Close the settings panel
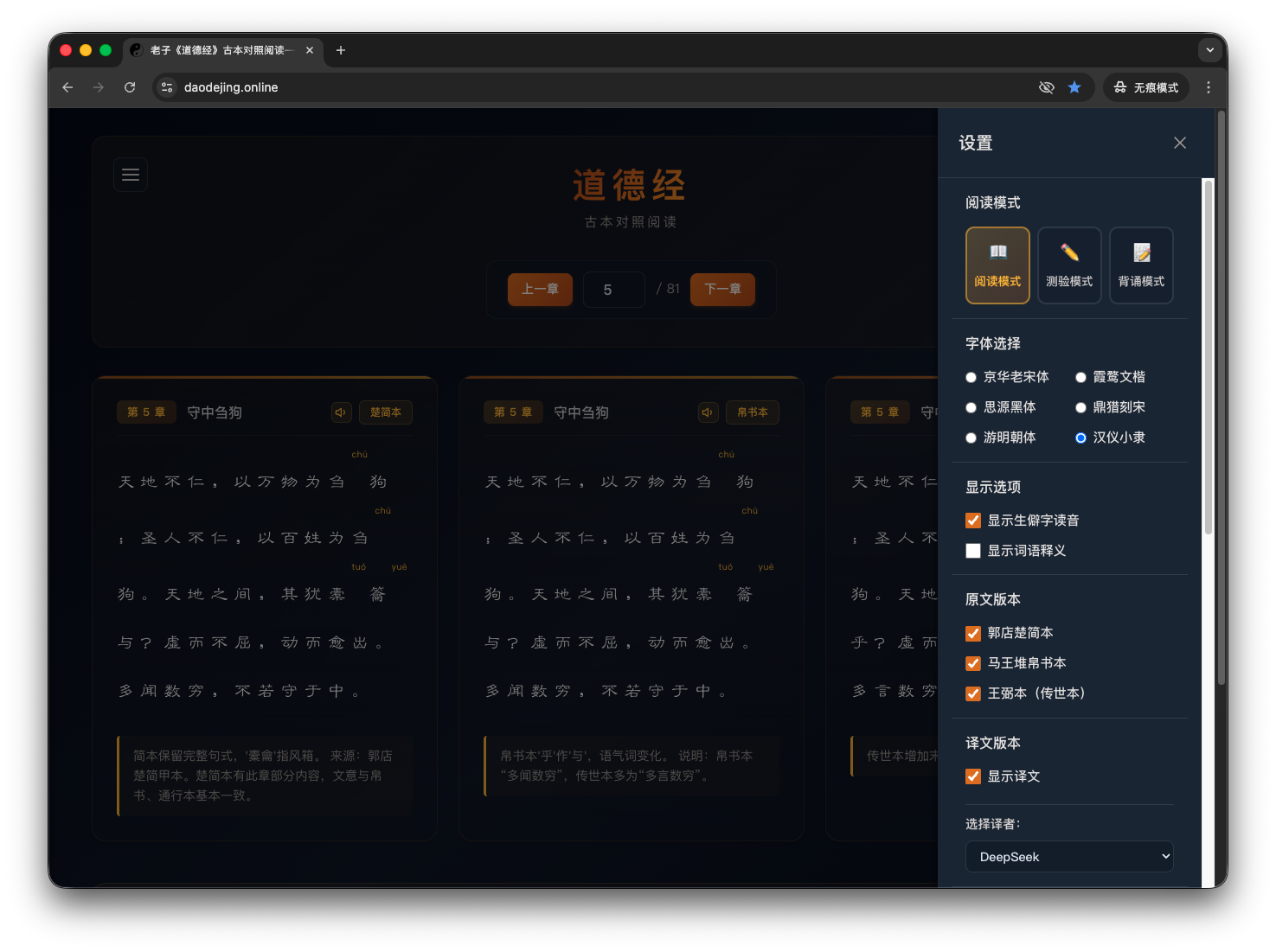The height and width of the screenshot is (952, 1276). tap(1180, 142)
